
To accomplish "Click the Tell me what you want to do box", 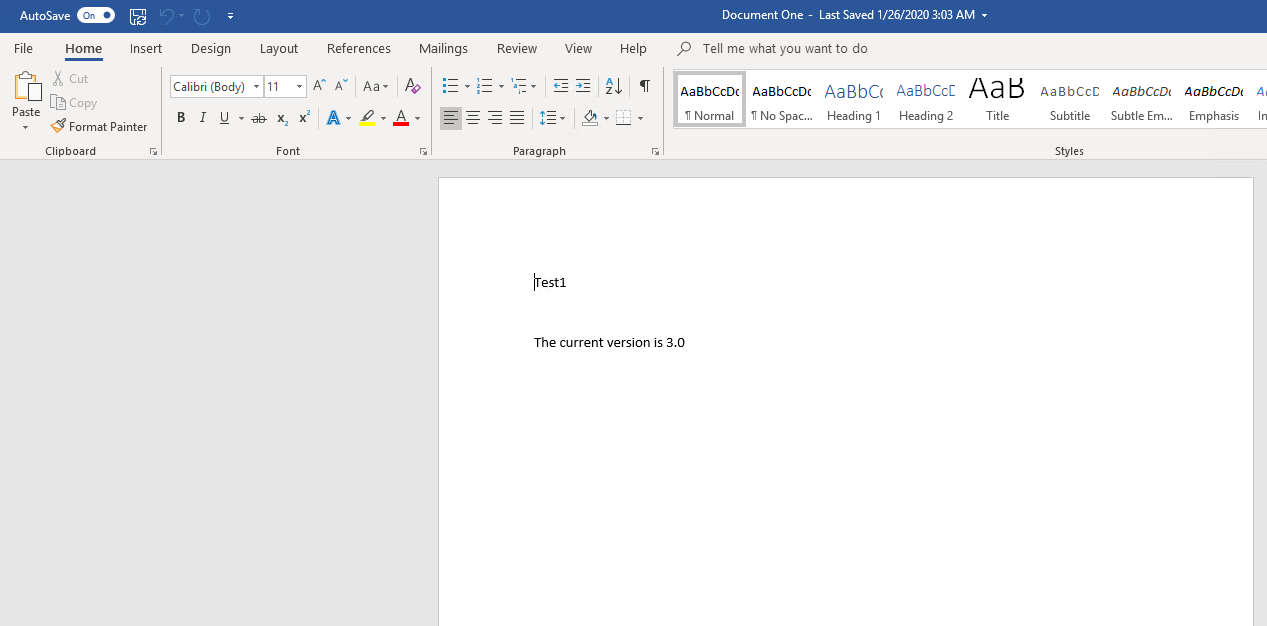I will (x=785, y=48).
